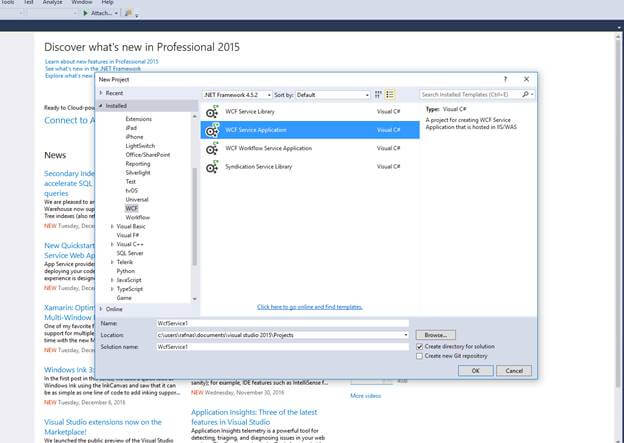Select the Silverlight tree item
The width and height of the screenshot is (624, 443).
pos(138,173)
